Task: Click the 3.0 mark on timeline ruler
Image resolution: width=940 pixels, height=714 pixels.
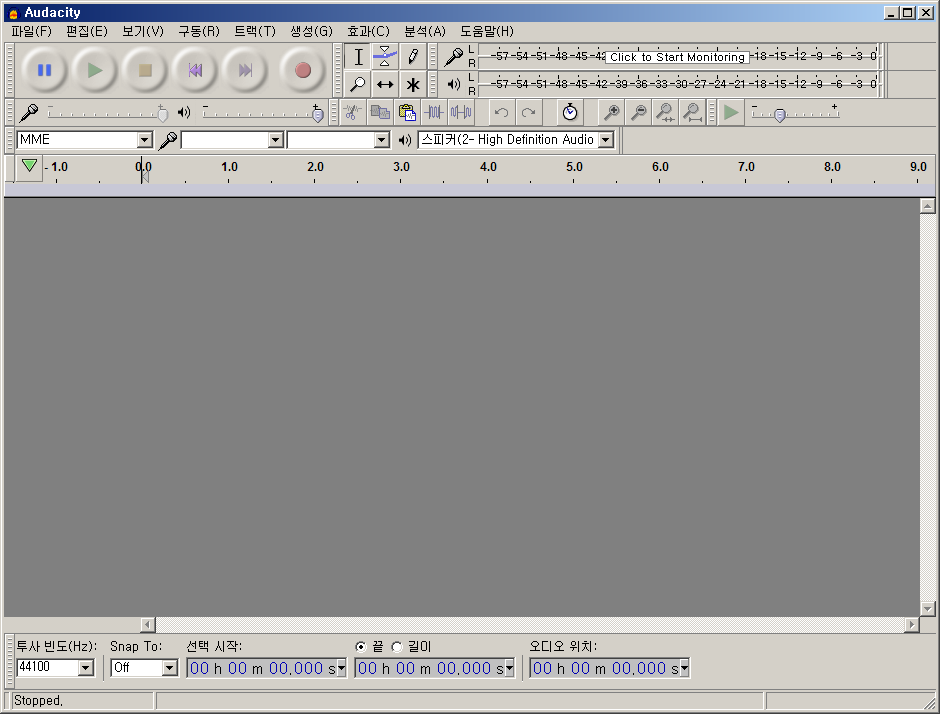Action: tap(401, 167)
